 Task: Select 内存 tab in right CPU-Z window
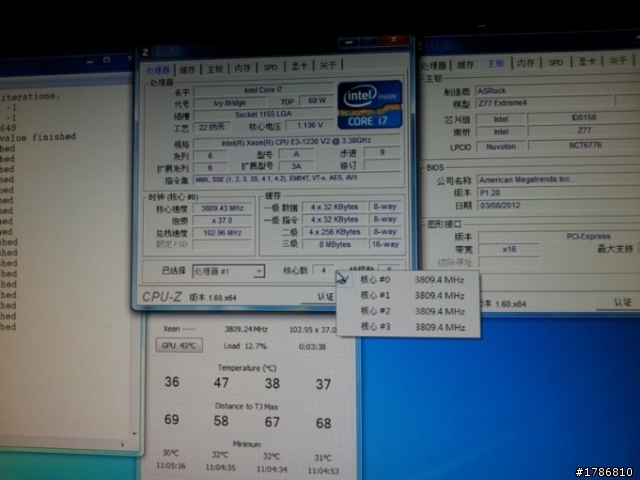[525, 63]
